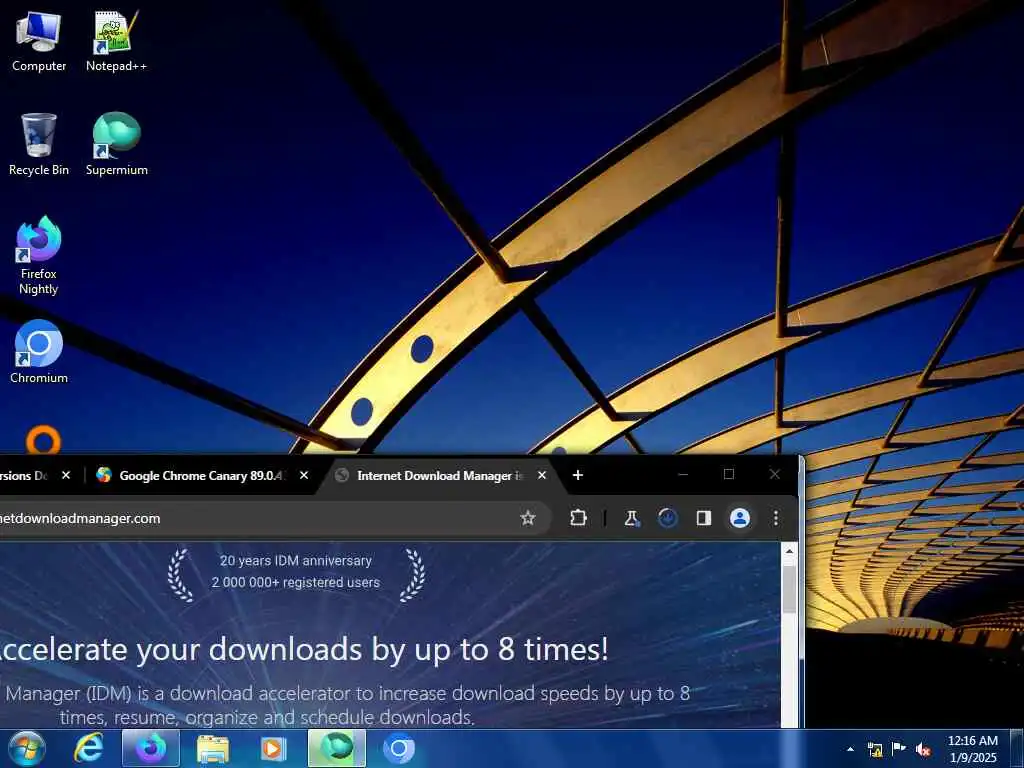Select the Notepad++ desktop shortcut

pyautogui.click(x=116, y=42)
